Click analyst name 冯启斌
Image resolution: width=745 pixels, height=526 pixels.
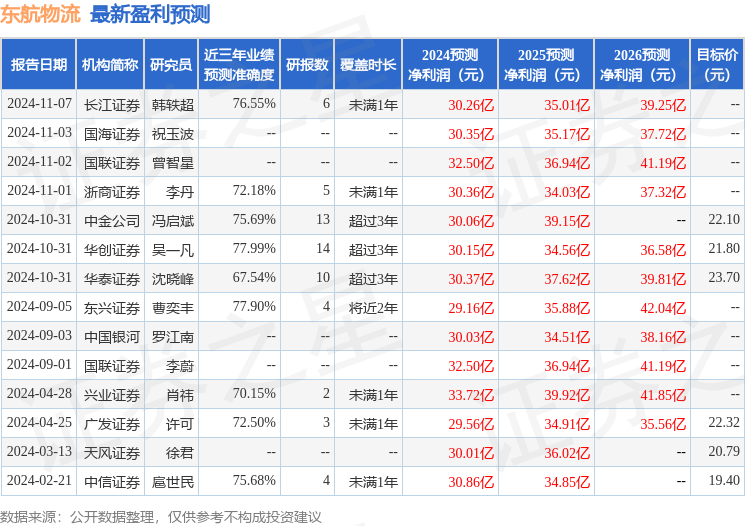click(173, 221)
